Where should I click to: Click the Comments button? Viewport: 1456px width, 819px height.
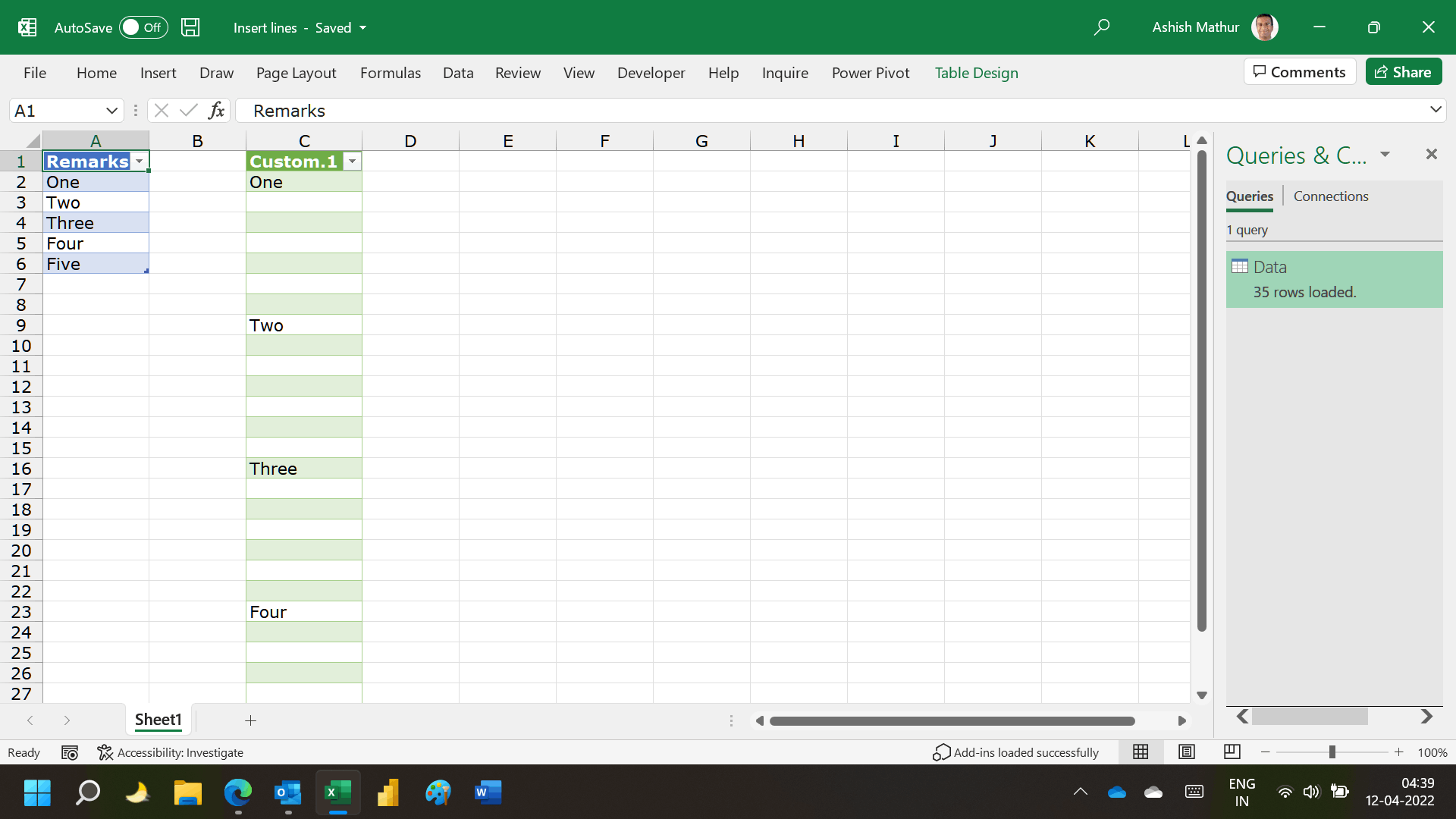point(1300,72)
